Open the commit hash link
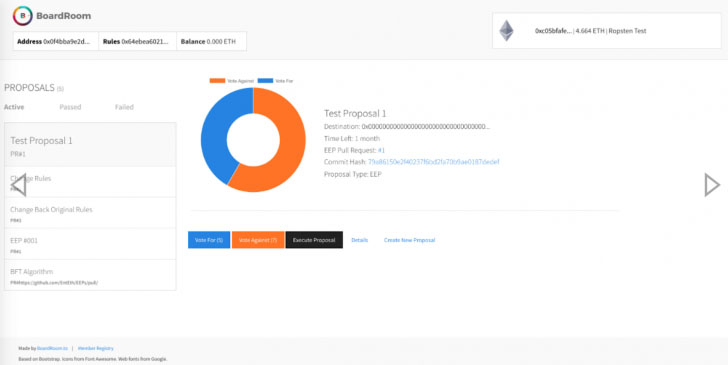 434,162
